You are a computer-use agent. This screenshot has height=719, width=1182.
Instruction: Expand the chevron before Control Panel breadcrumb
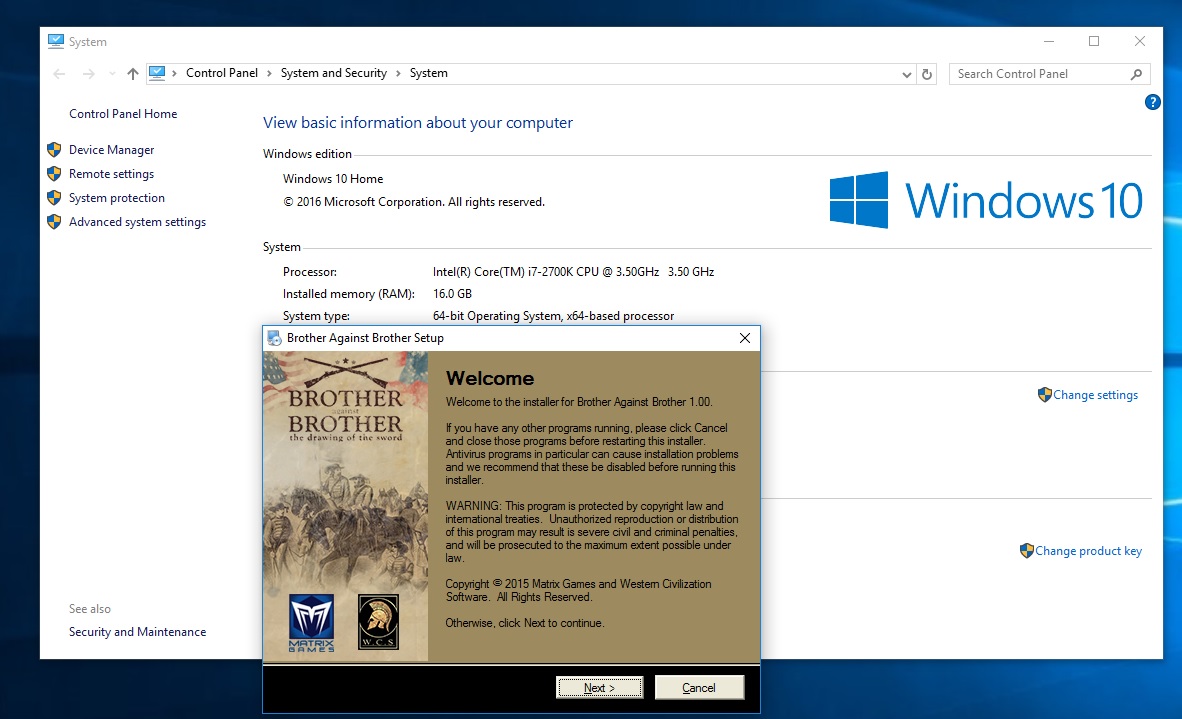(174, 73)
